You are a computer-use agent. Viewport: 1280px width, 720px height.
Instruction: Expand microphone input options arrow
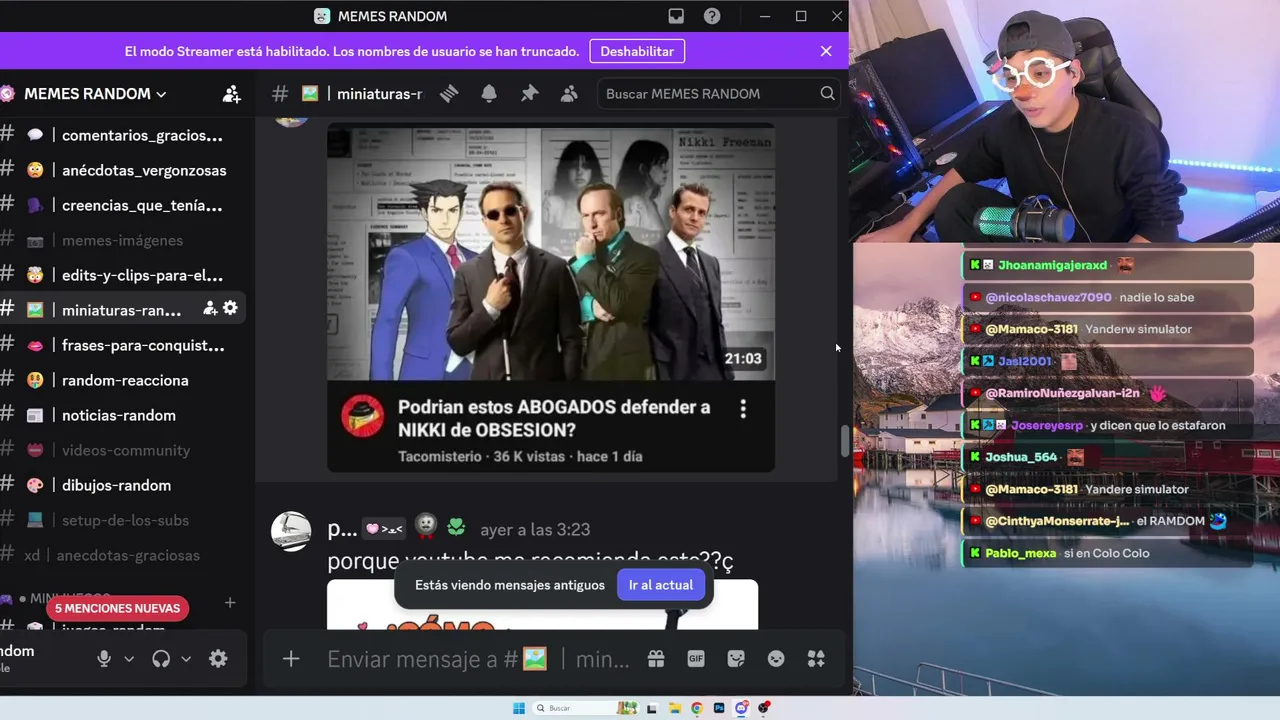(x=129, y=659)
